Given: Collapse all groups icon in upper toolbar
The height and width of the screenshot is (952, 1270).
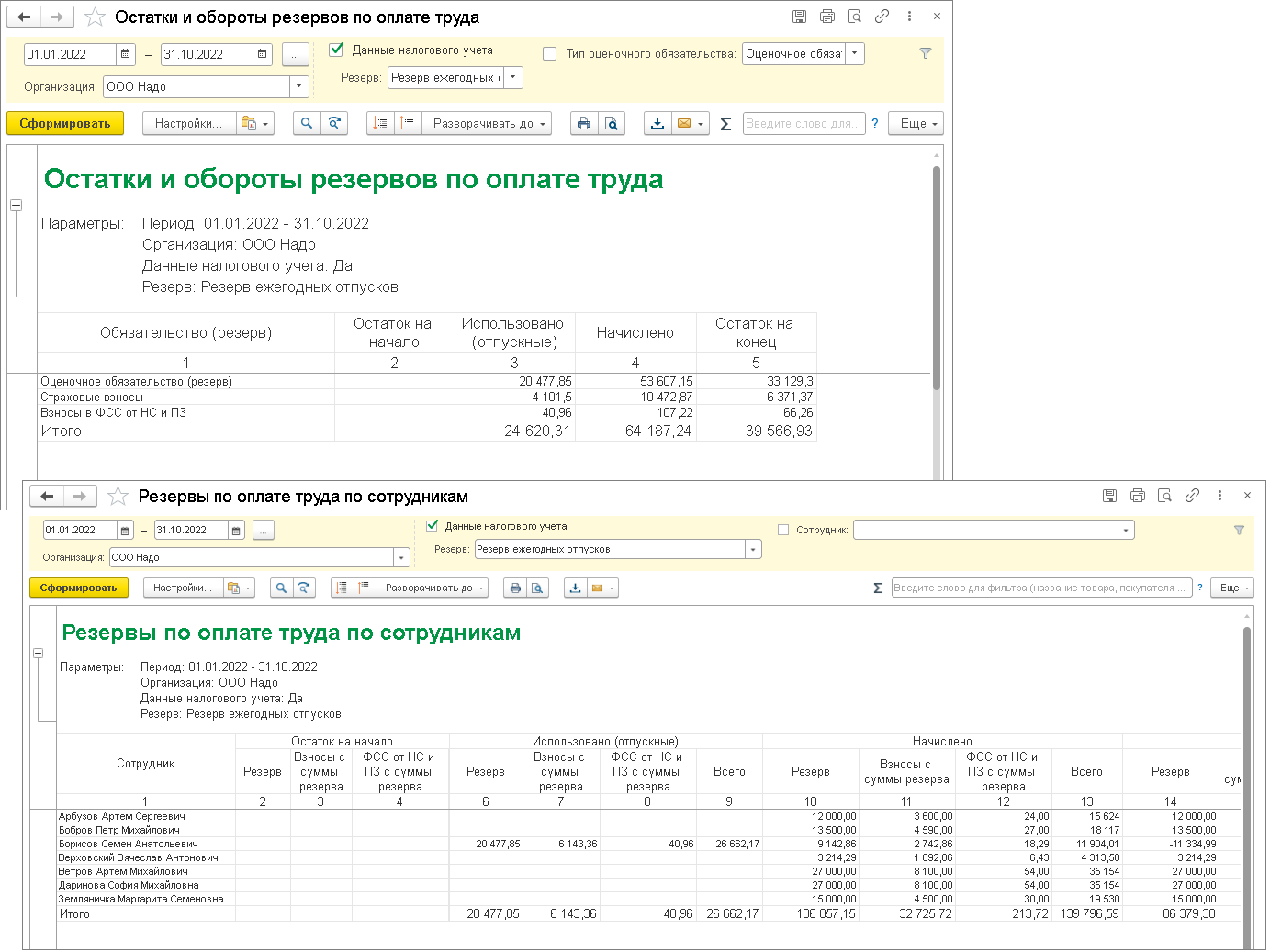Looking at the screenshot, I should tap(380, 123).
